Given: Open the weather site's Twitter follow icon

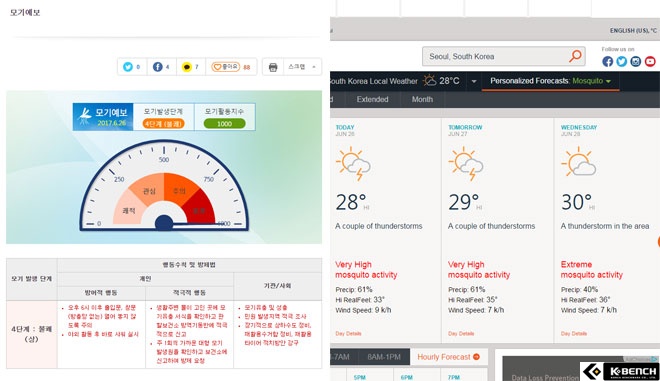Looking at the screenshot, I should (621, 61).
